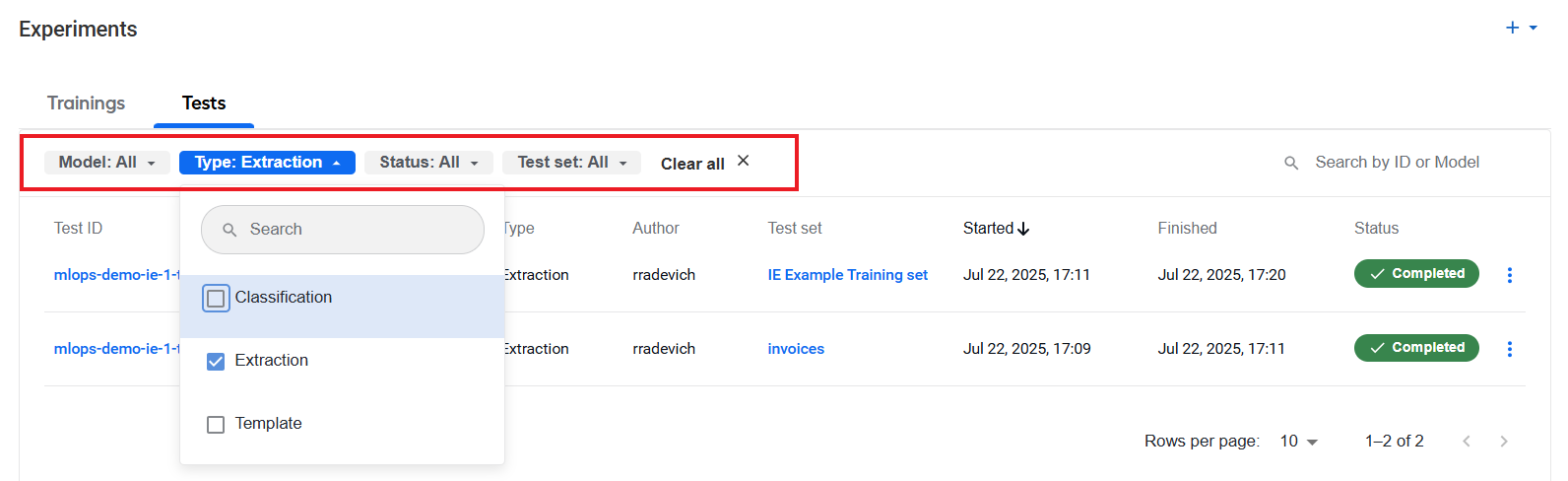Screen dimensions: 1568x481
Task: Check the Classification checkbox
Action: tap(216, 298)
